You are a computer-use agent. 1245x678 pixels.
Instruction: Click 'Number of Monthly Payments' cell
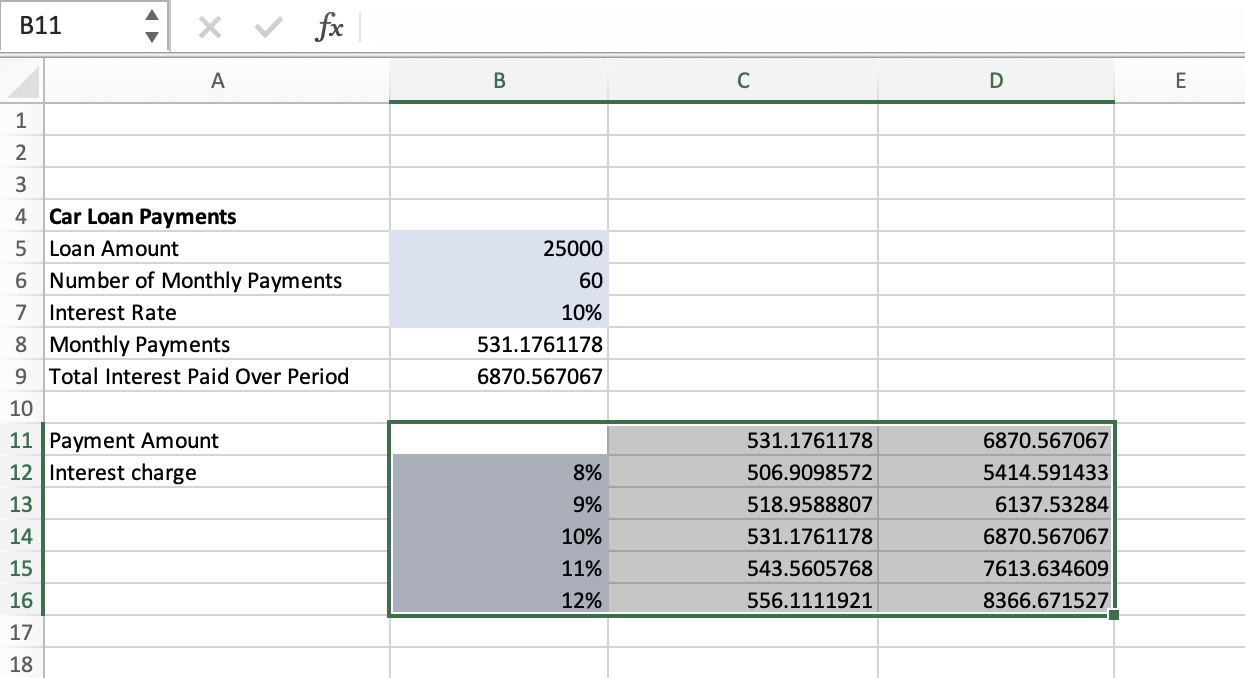216,280
